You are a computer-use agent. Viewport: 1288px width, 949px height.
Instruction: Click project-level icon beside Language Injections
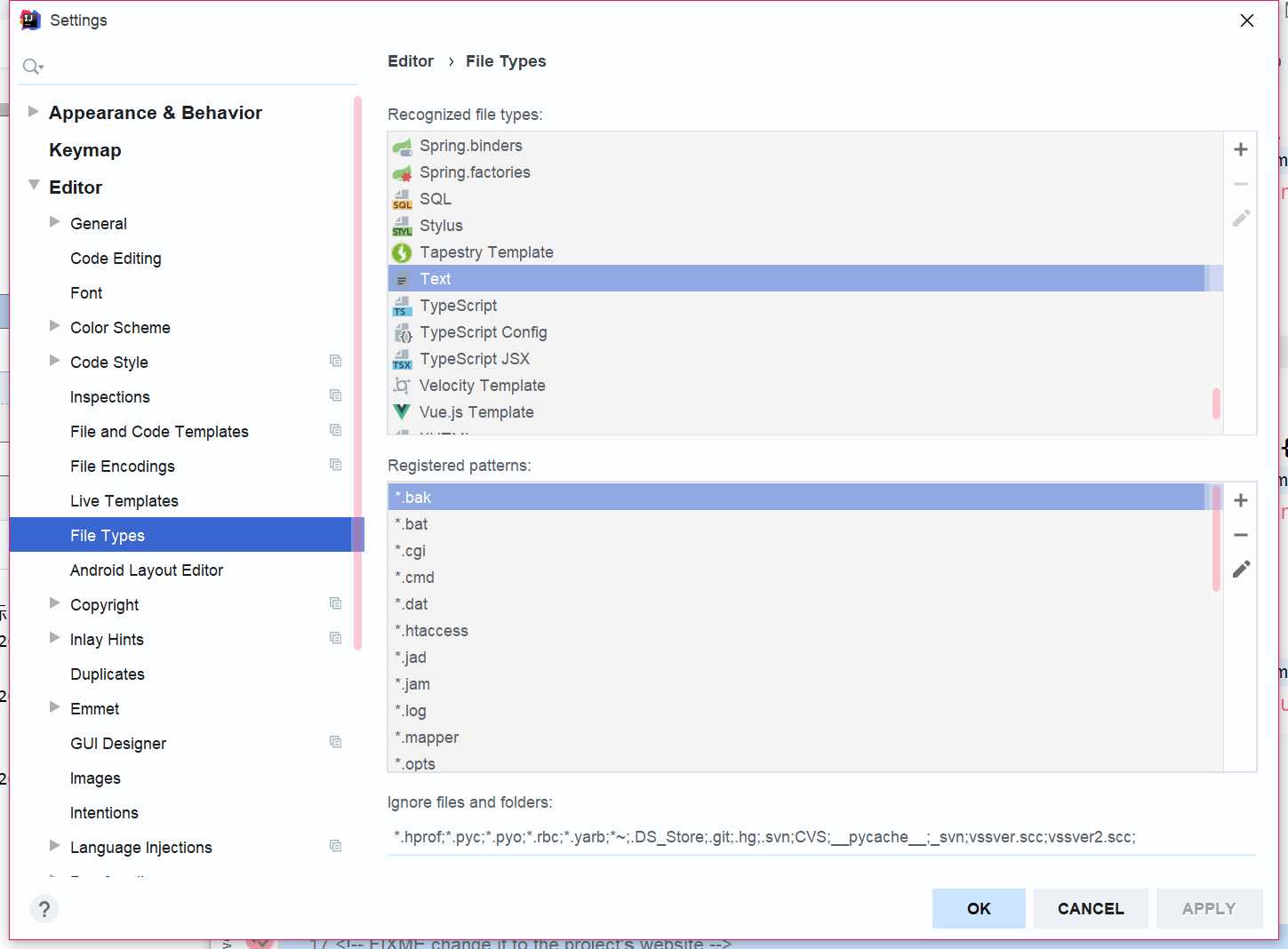pos(335,846)
